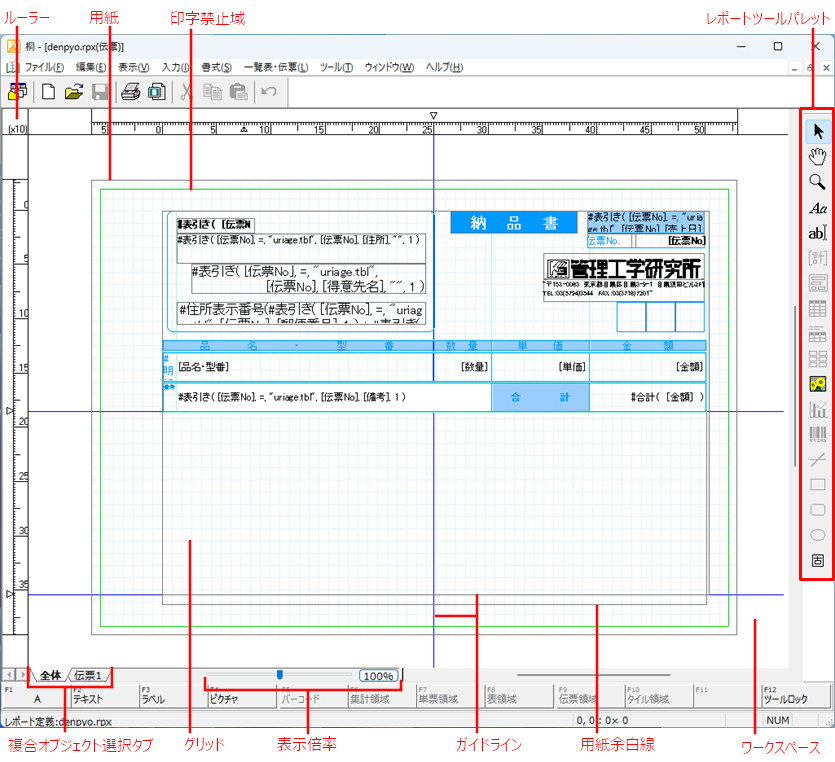Open the 書式 menu
835x762 pixels.
tap(216, 67)
